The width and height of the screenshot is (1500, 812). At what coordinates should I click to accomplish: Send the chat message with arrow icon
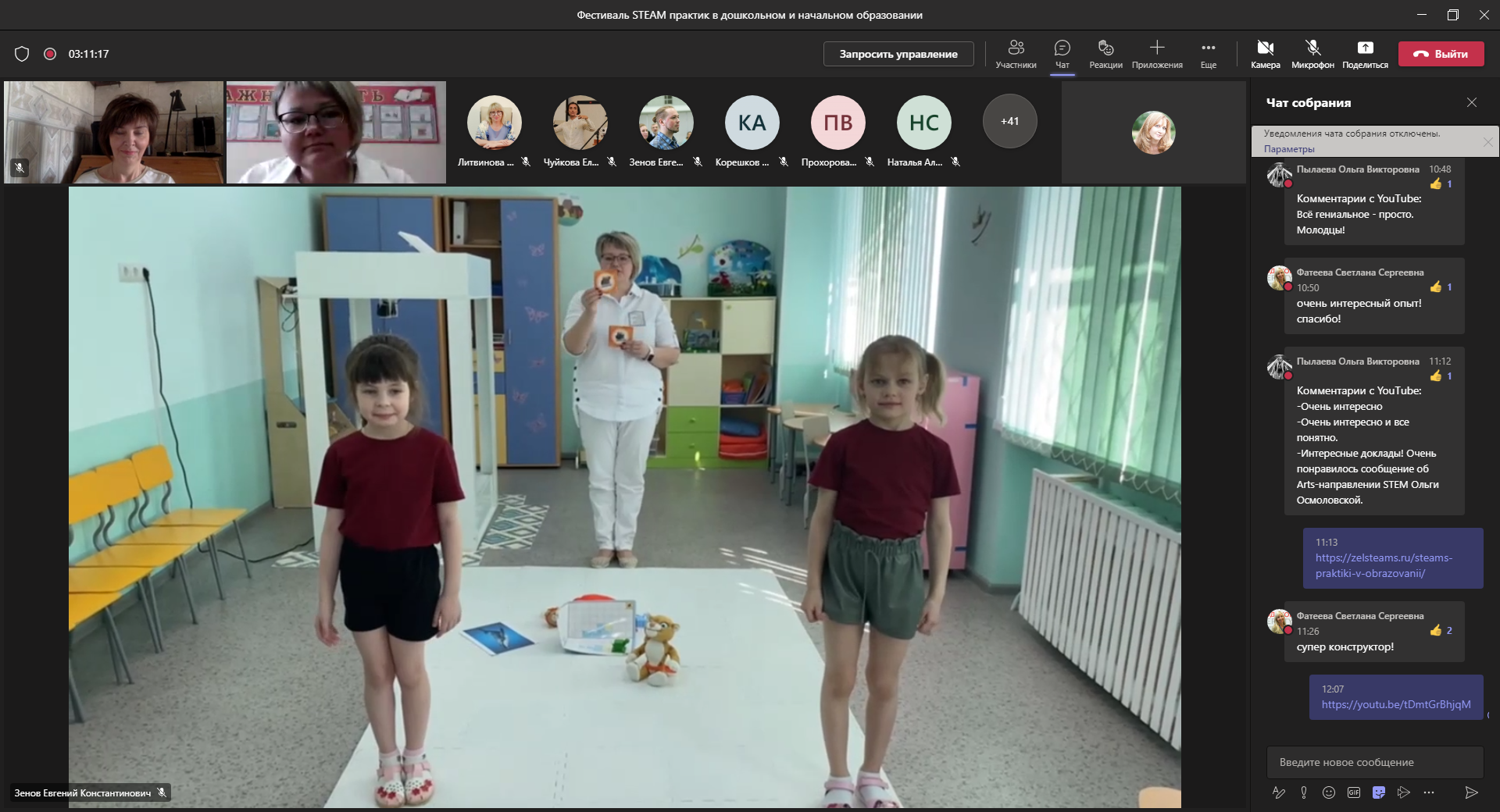click(1471, 792)
